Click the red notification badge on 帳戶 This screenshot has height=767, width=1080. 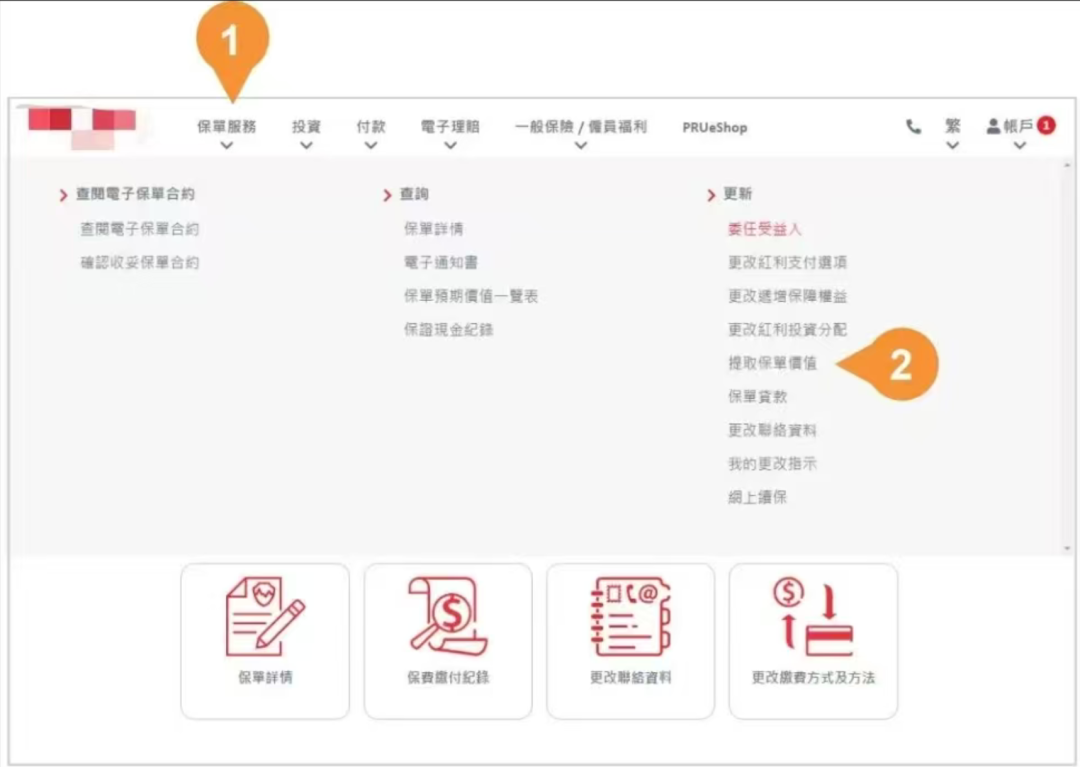coord(1046,125)
